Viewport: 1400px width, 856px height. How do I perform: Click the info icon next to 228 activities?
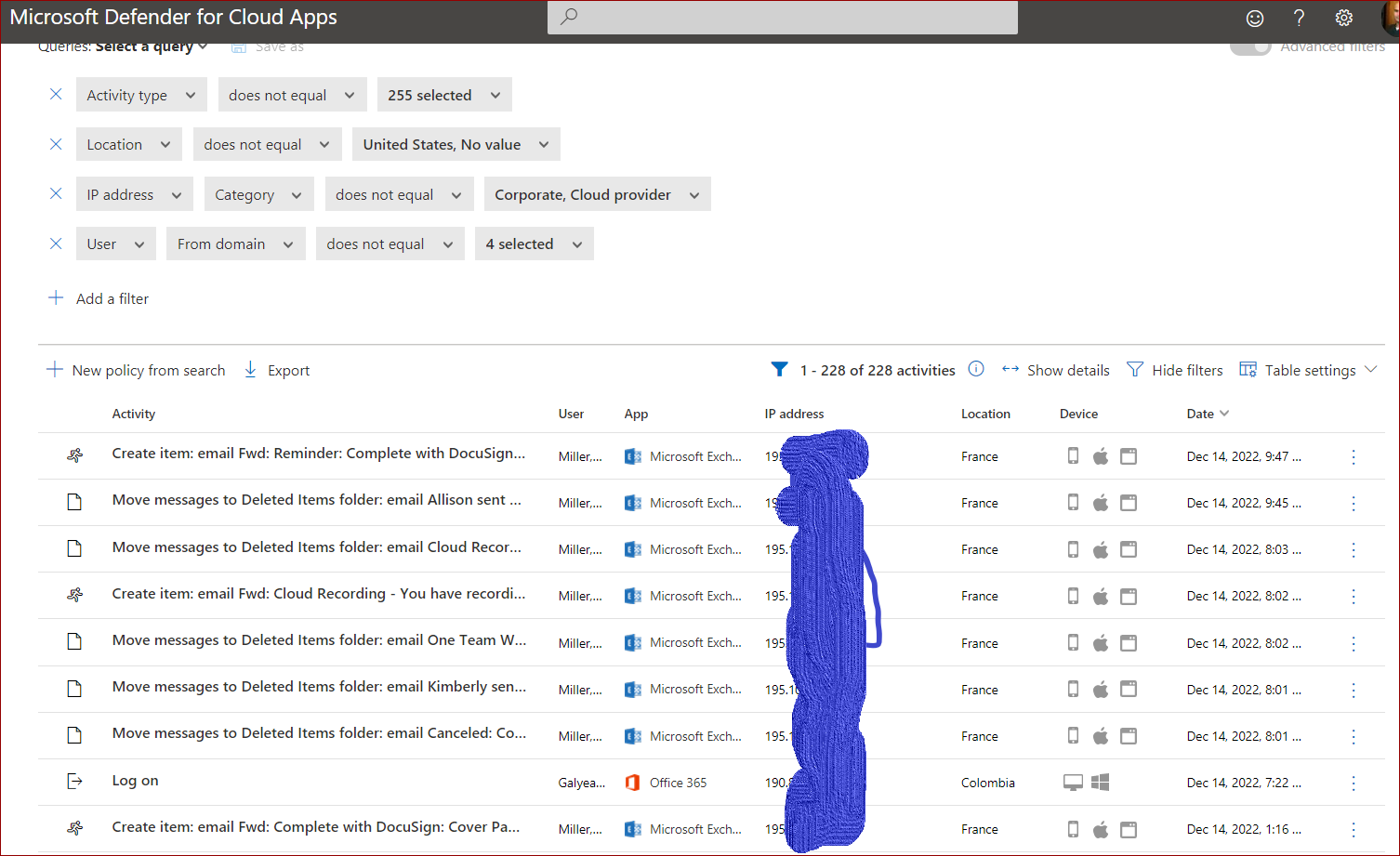click(975, 369)
